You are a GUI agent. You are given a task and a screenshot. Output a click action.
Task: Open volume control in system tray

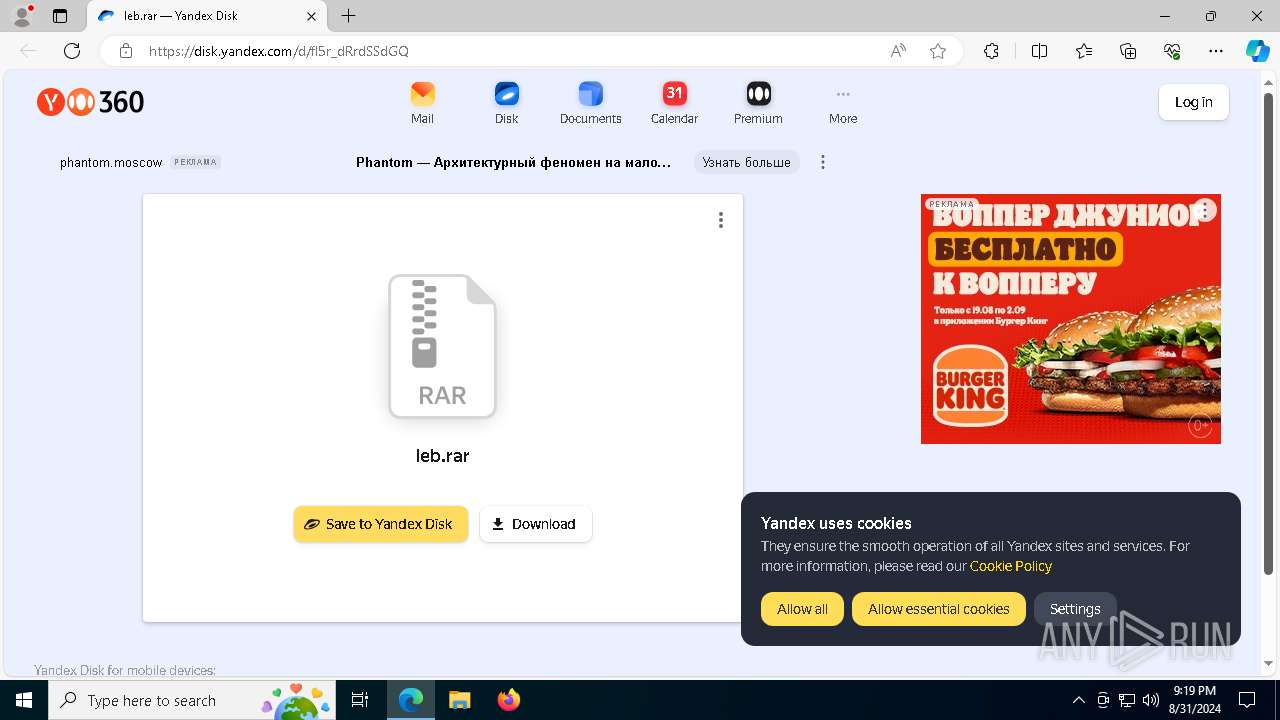[1151, 700]
